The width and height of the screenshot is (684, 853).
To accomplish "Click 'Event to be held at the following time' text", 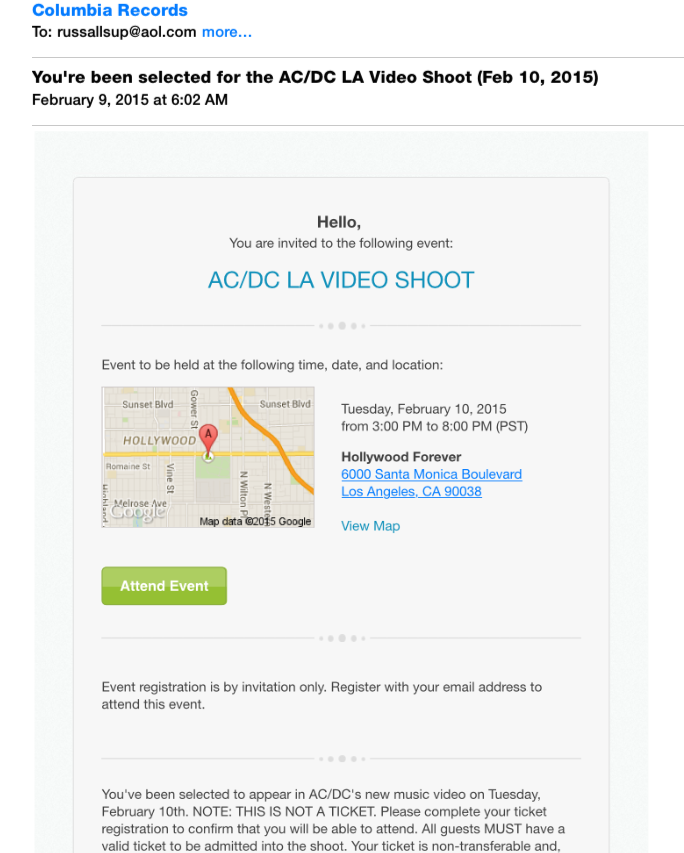I will (x=272, y=365).
